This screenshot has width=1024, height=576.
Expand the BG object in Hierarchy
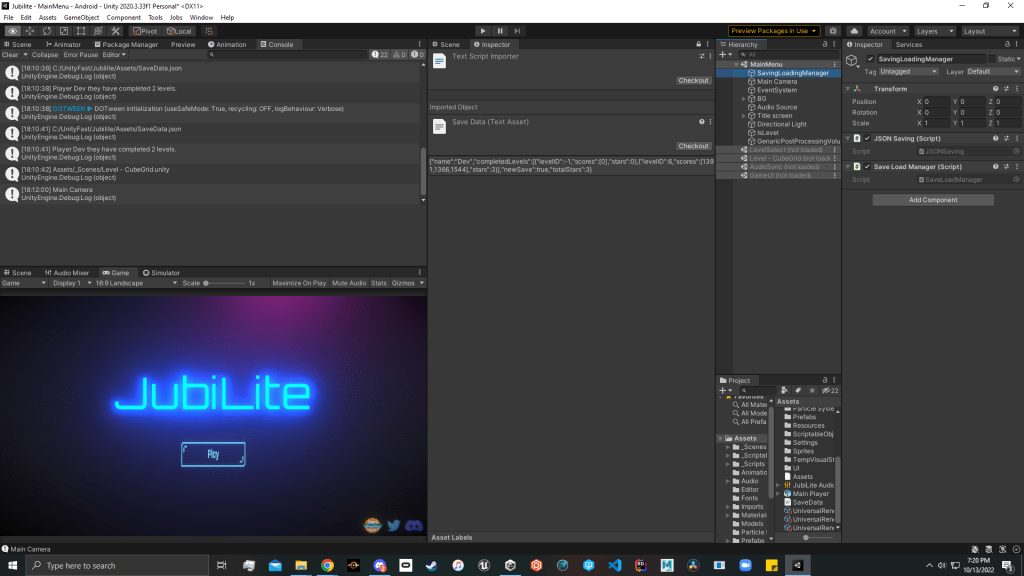tap(744, 99)
